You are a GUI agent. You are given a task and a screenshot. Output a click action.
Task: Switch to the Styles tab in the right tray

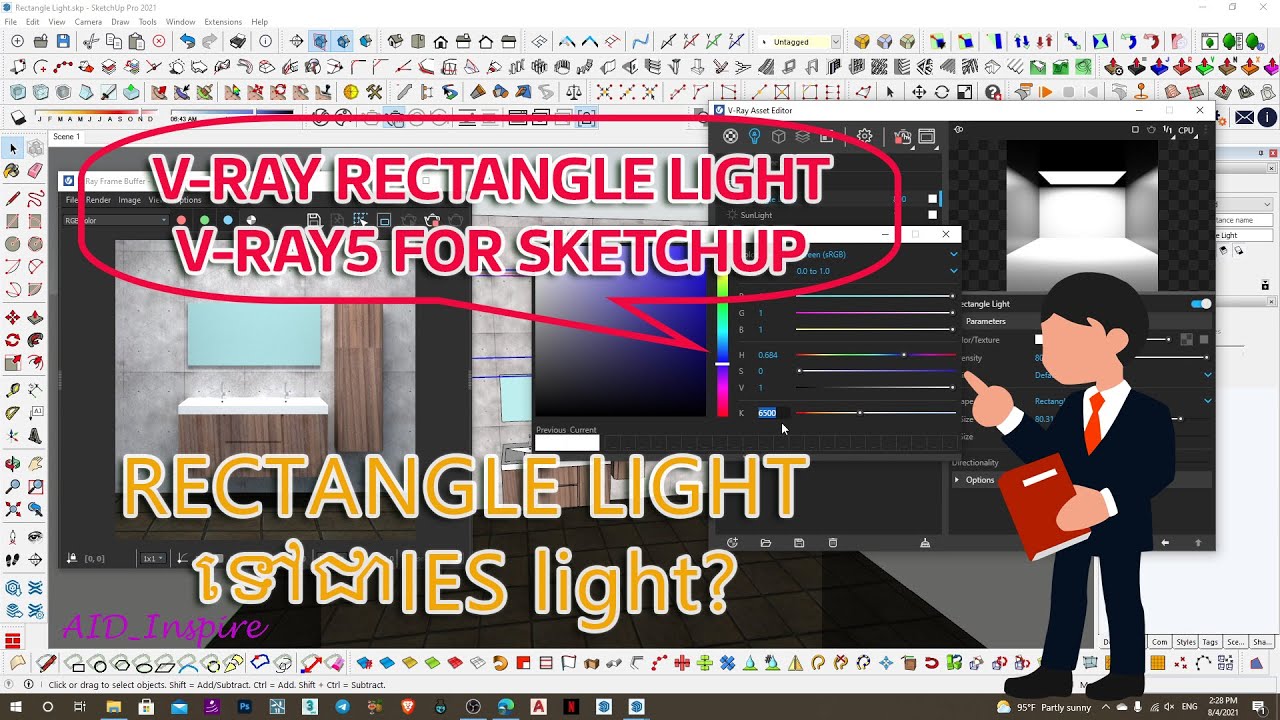[1186, 642]
